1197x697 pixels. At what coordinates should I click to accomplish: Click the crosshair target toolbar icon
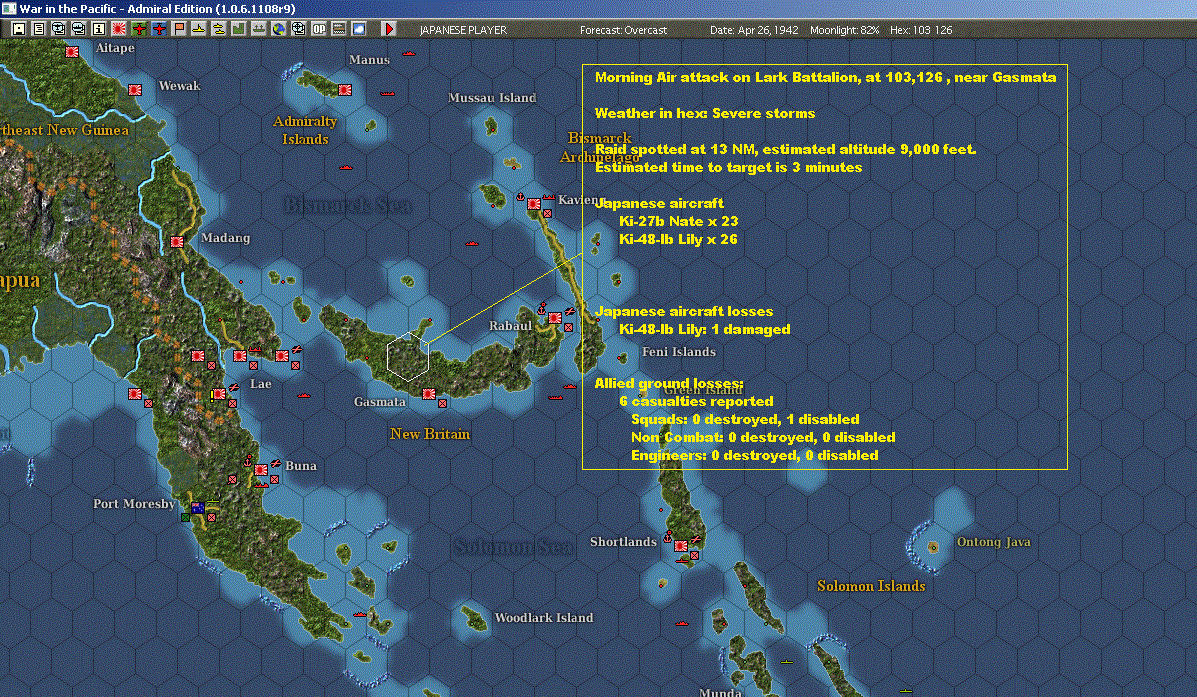(x=298, y=29)
